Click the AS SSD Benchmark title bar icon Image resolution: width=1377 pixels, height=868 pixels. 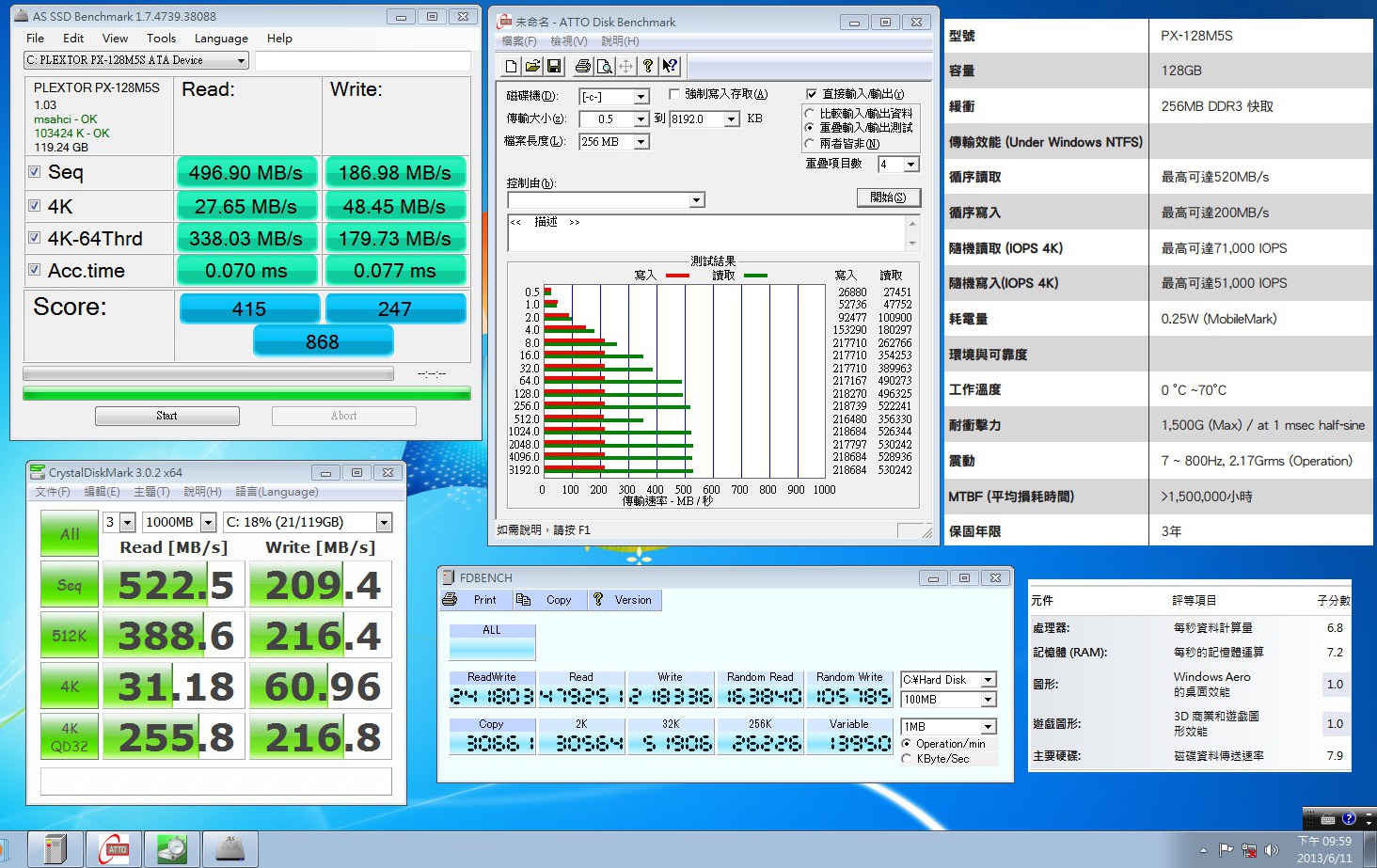(x=22, y=16)
